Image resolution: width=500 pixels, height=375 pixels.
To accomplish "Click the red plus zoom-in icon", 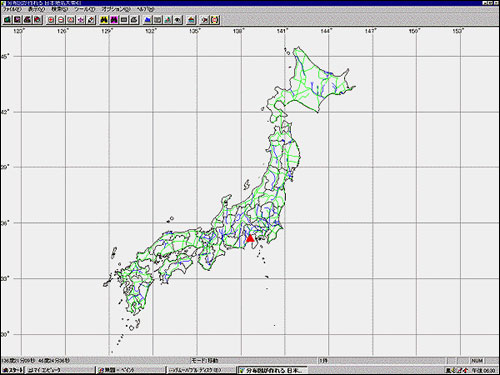I will (51, 20).
